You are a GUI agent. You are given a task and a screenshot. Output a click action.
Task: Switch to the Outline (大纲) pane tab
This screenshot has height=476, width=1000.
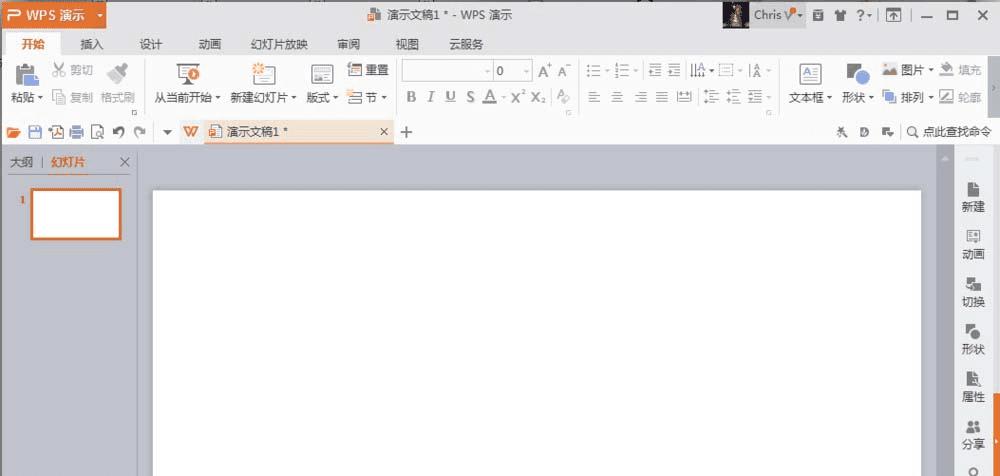pyautogui.click(x=21, y=163)
